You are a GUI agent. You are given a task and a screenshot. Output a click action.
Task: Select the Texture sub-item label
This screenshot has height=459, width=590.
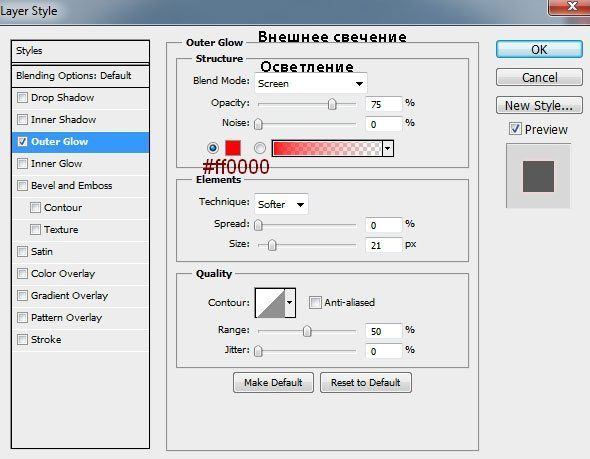click(61, 230)
